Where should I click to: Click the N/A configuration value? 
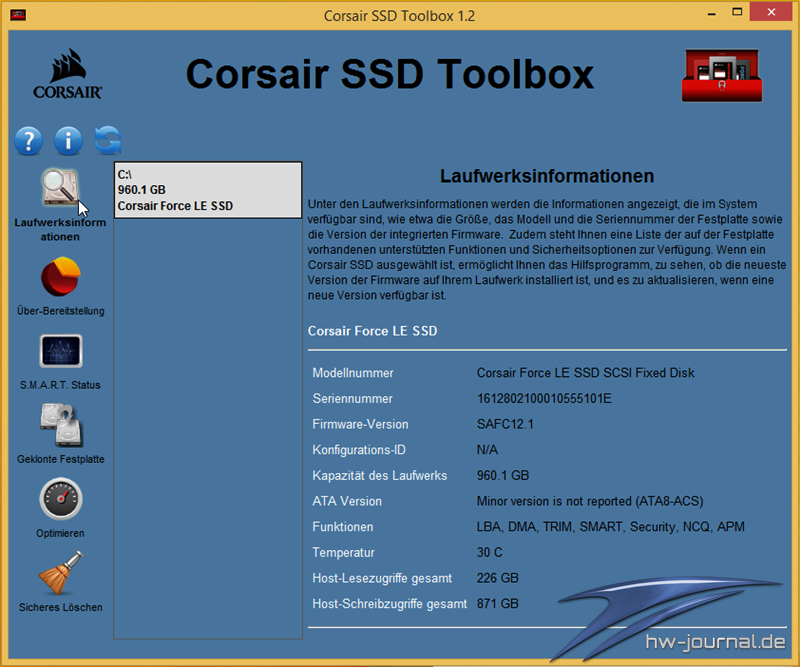pyautogui.click(x=487, y=450)
